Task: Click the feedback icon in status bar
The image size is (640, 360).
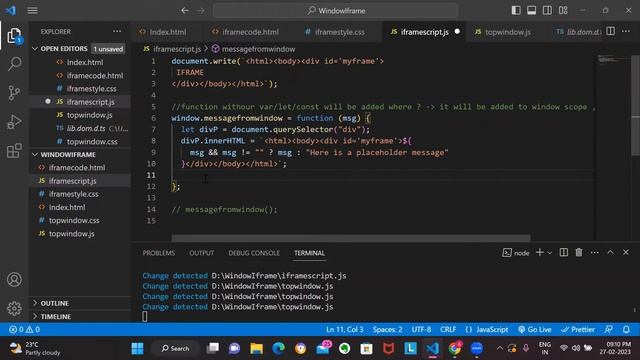Action: [x=609, y=329]
